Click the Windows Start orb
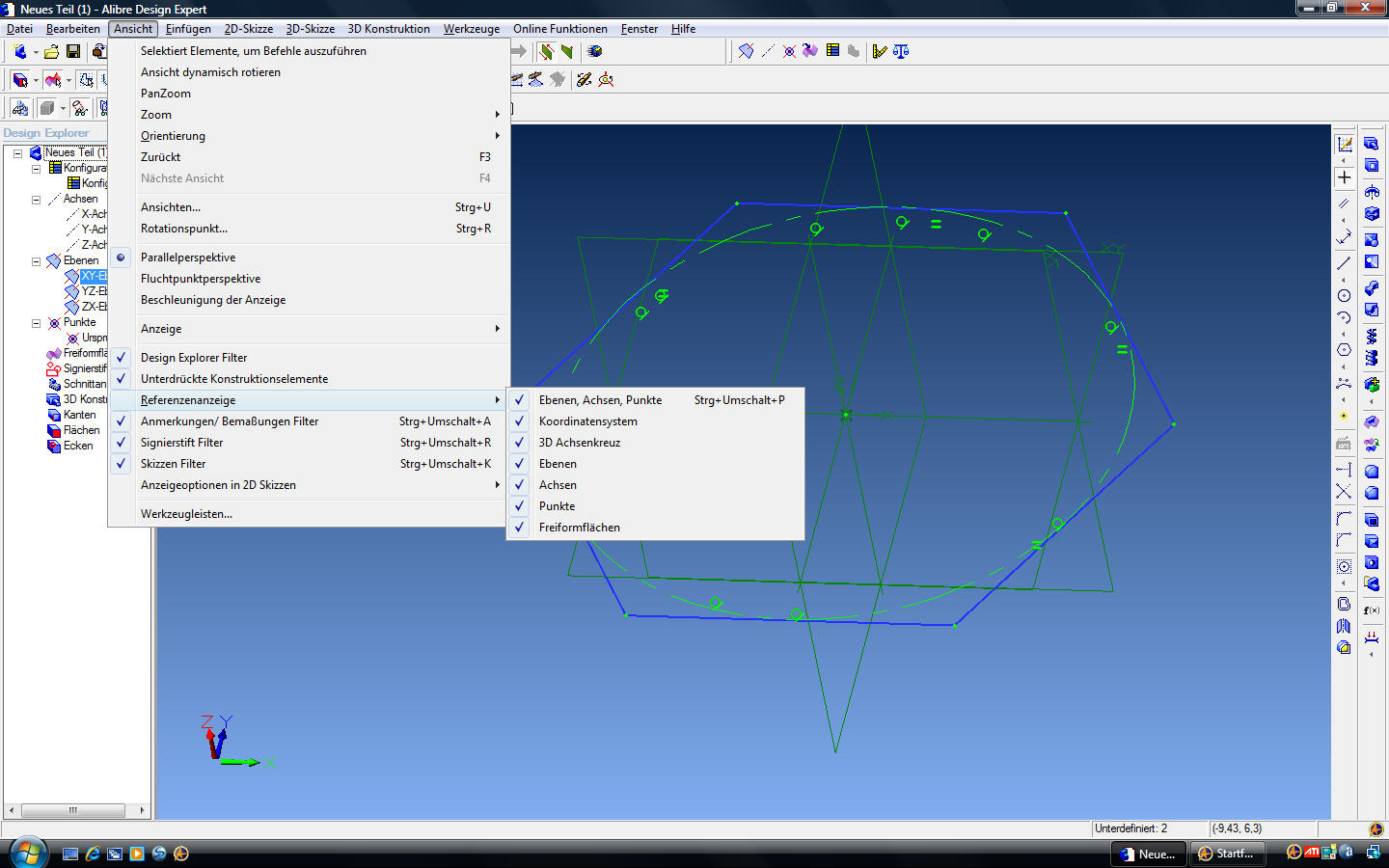The height and width of the screenshot is (868, 1389). click(28, 853)
